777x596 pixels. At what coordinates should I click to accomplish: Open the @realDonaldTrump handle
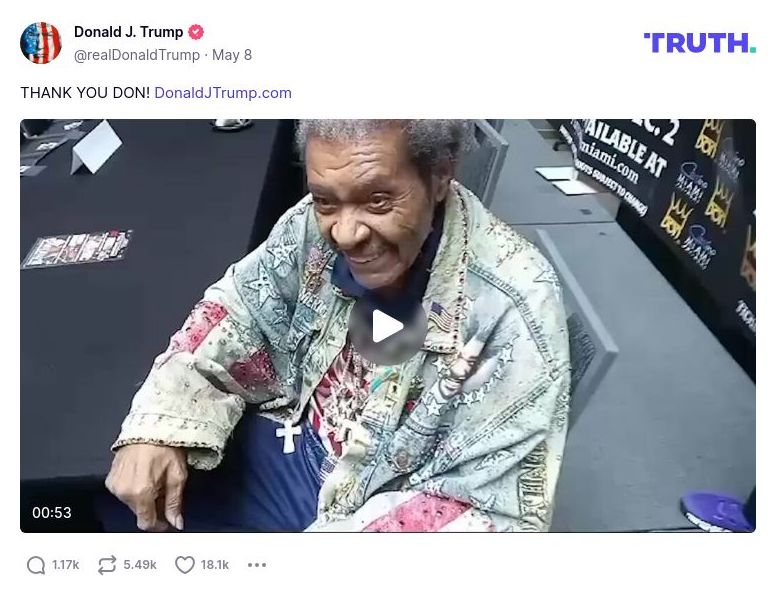tap(137, 55)
